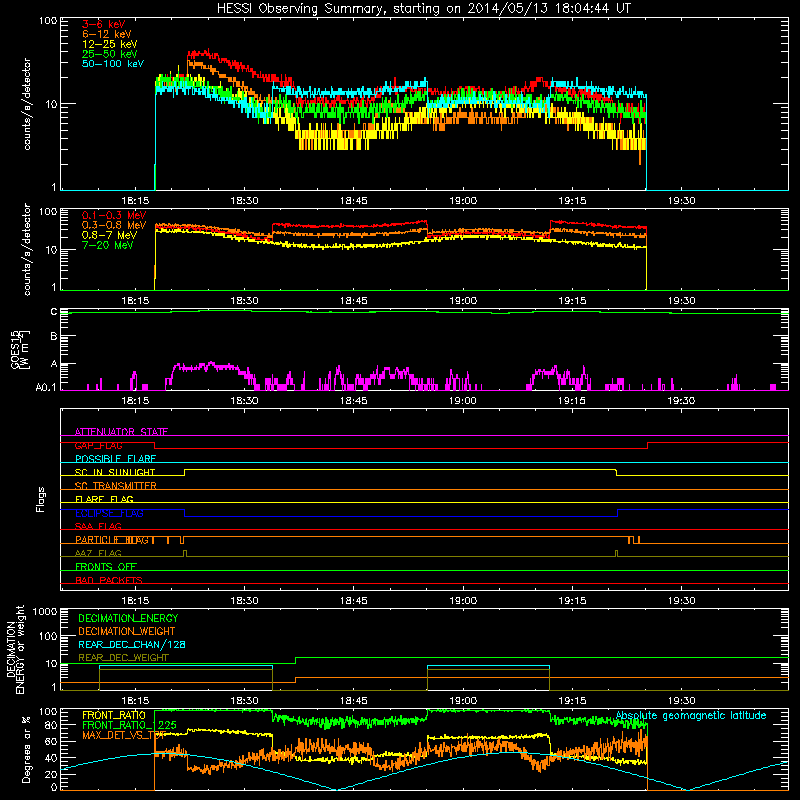The height and width of the screenshot is (800, 800).
Task: Click the Degrees or % axis title
Action: tap(26, 750)
